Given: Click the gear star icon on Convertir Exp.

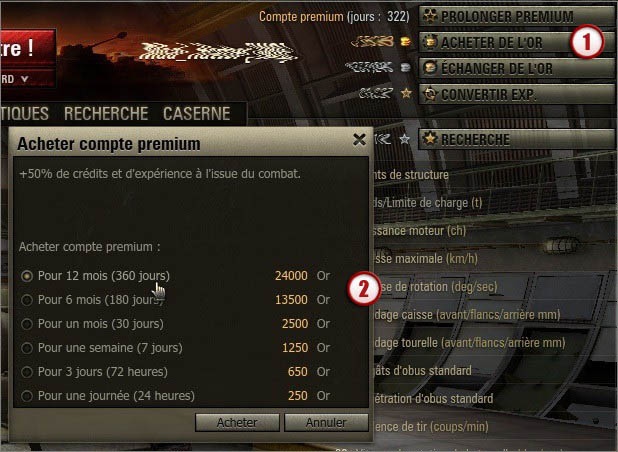Looking at the screenshot, I should 430,94.
